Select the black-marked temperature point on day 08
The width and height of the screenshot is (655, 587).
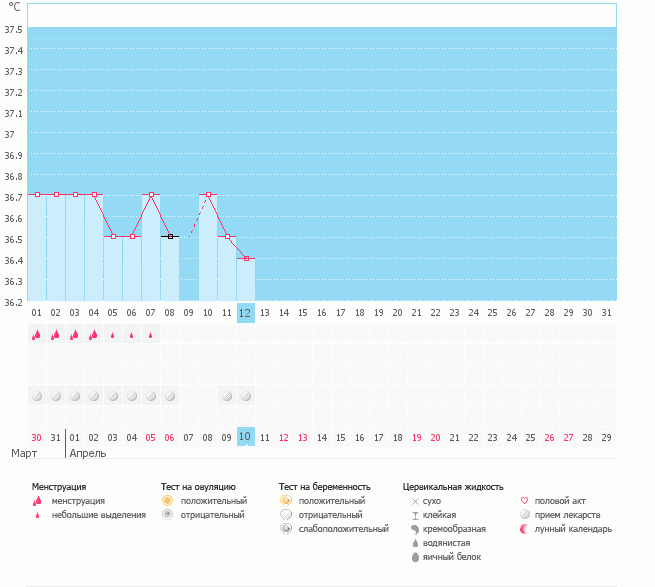pyautogui.click(x=170, y=236)
